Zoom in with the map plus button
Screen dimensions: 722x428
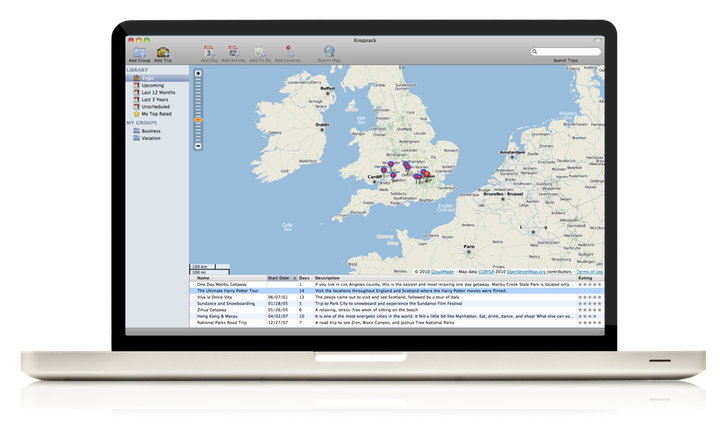point(198,73)
